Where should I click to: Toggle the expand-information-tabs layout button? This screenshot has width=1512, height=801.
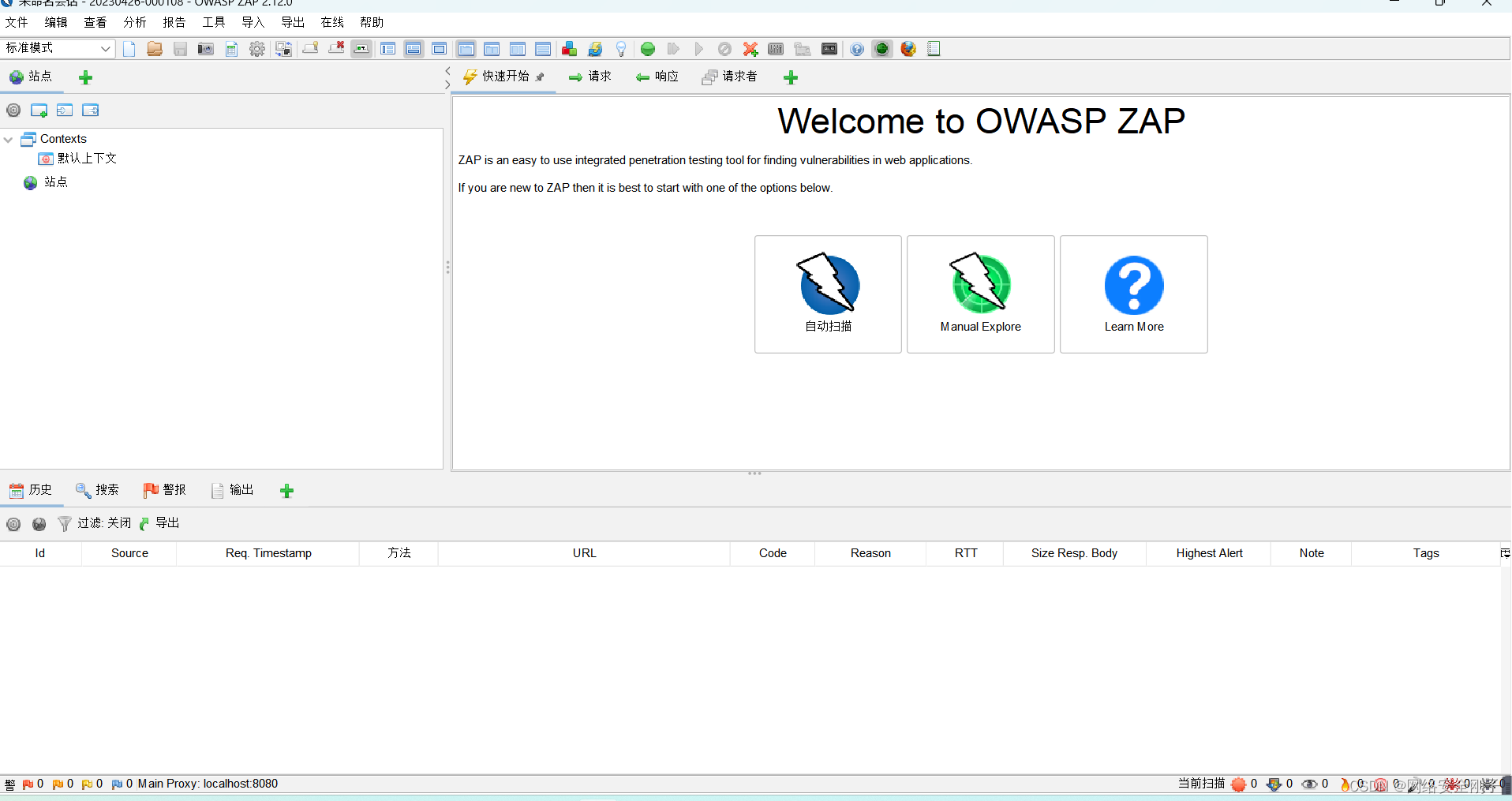414,49
